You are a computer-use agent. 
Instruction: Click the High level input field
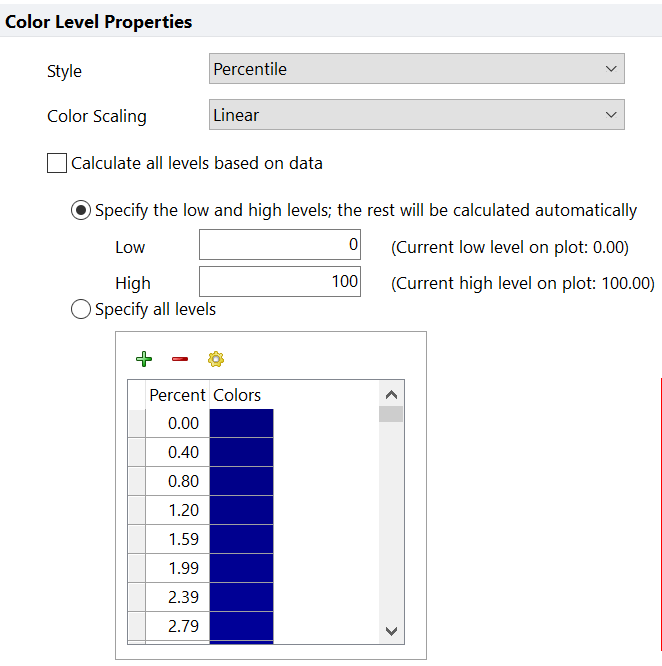tap(280, 282)
